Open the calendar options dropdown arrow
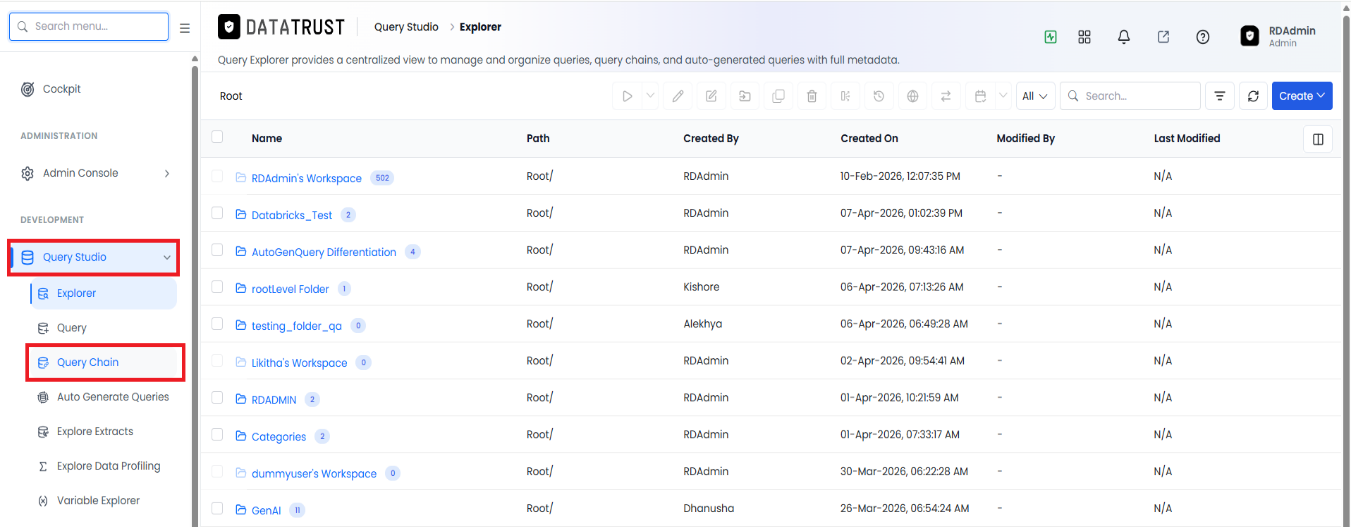 coord(1002,96)
